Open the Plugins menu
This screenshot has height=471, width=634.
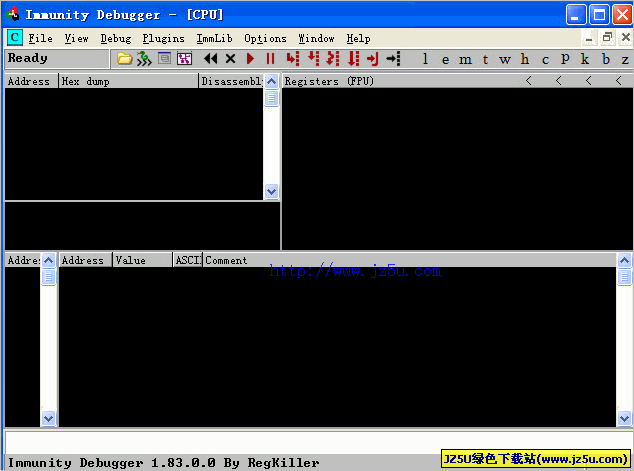[x=163, y=38]
